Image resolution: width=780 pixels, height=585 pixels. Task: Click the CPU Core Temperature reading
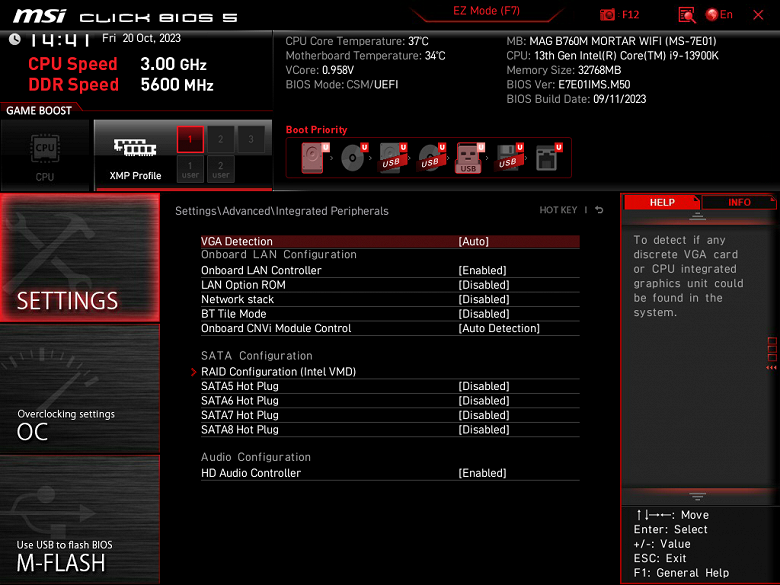[357, 41]
